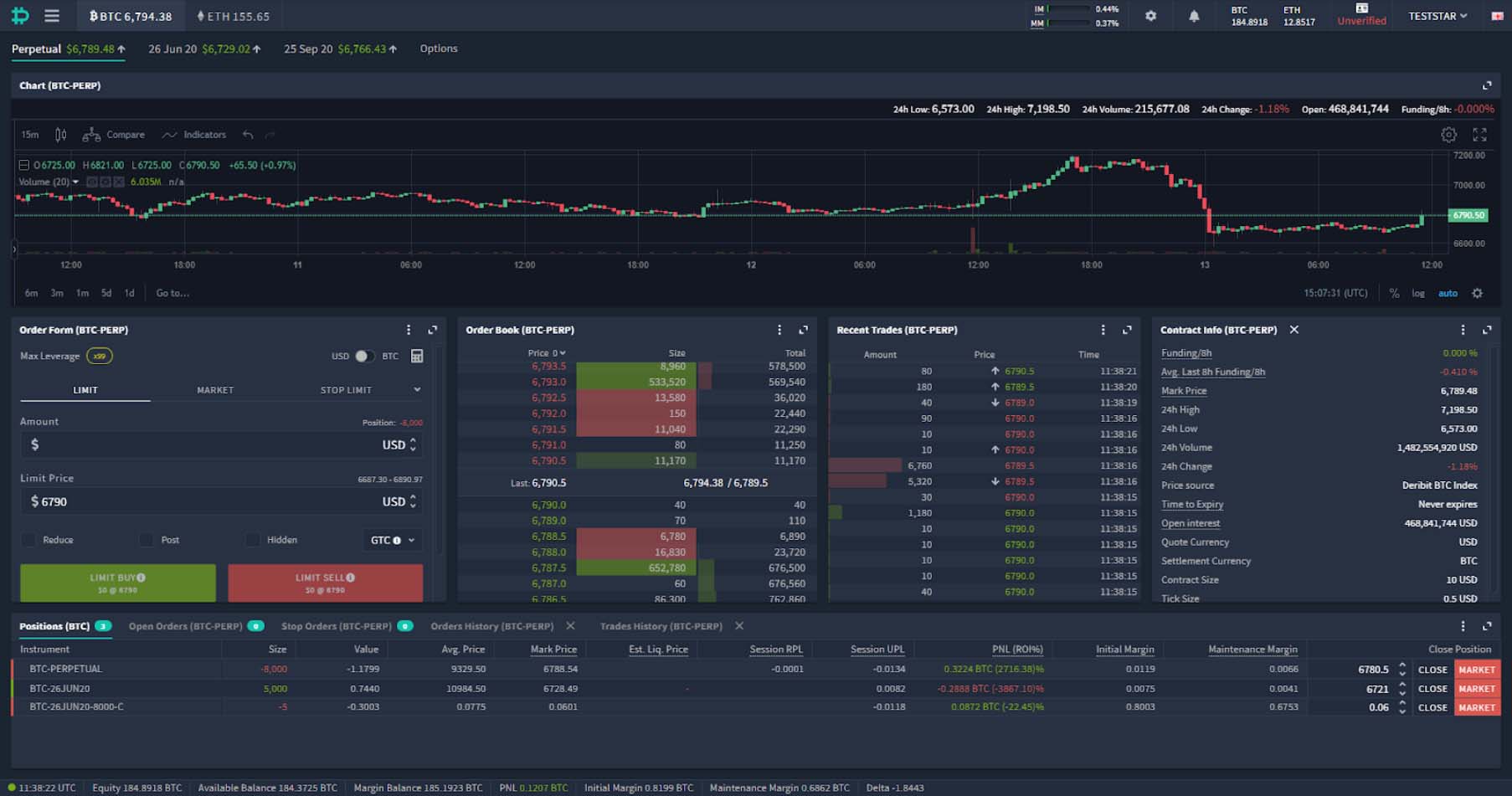Expand the Order Form panel
This screenshot has height=796, width=1512.
(x=433, y=330)
